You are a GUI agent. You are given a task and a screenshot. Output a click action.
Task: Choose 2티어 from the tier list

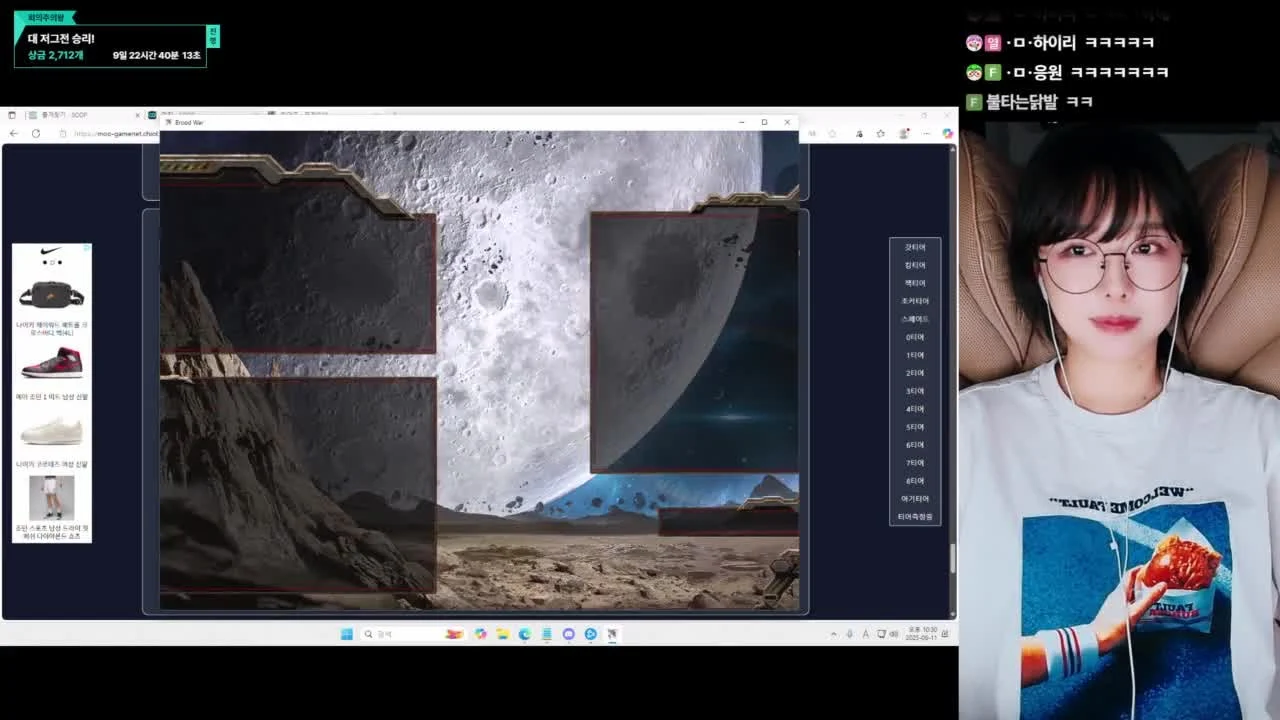[915, 373]
